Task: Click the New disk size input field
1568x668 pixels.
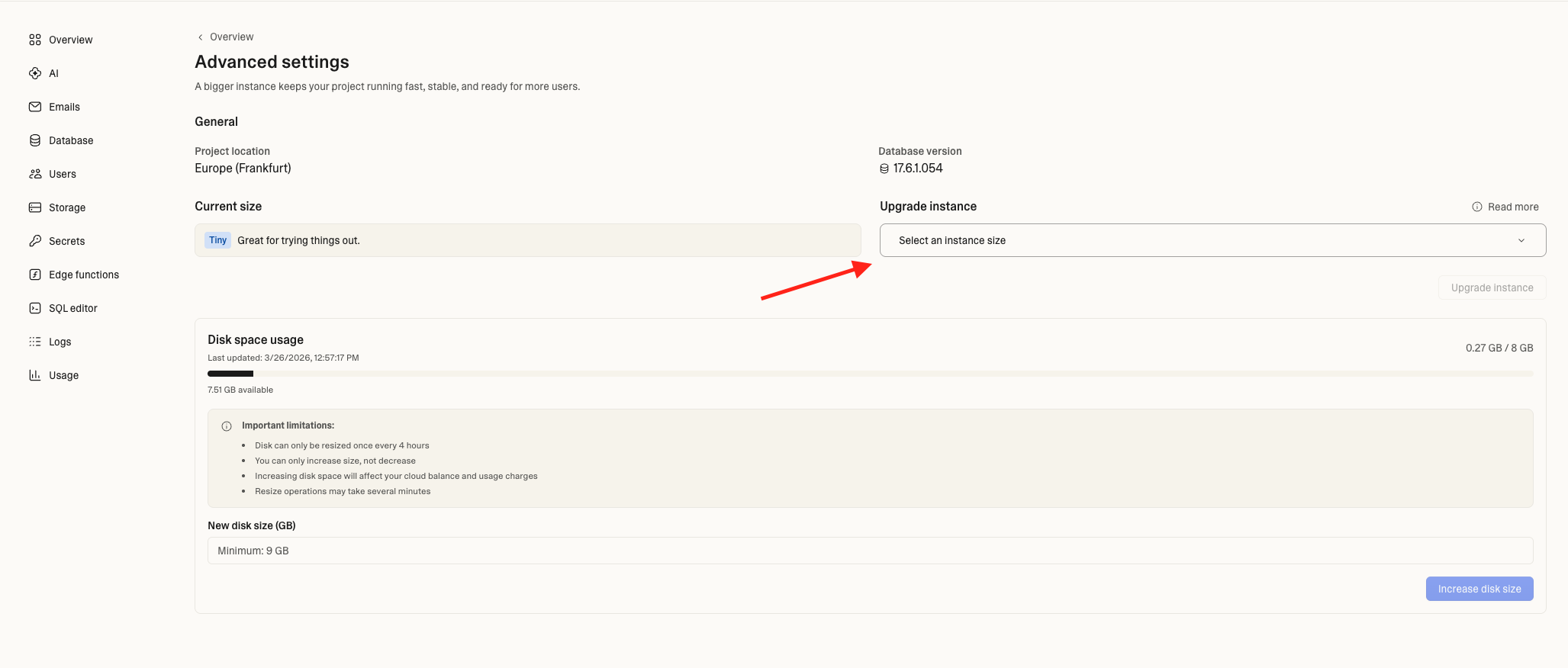Action: (870, 551)
